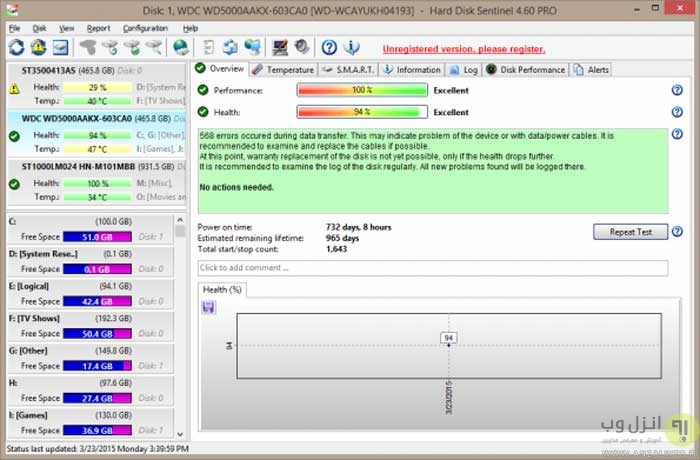Click the Health 94% gradient bar

click(362, 112)
